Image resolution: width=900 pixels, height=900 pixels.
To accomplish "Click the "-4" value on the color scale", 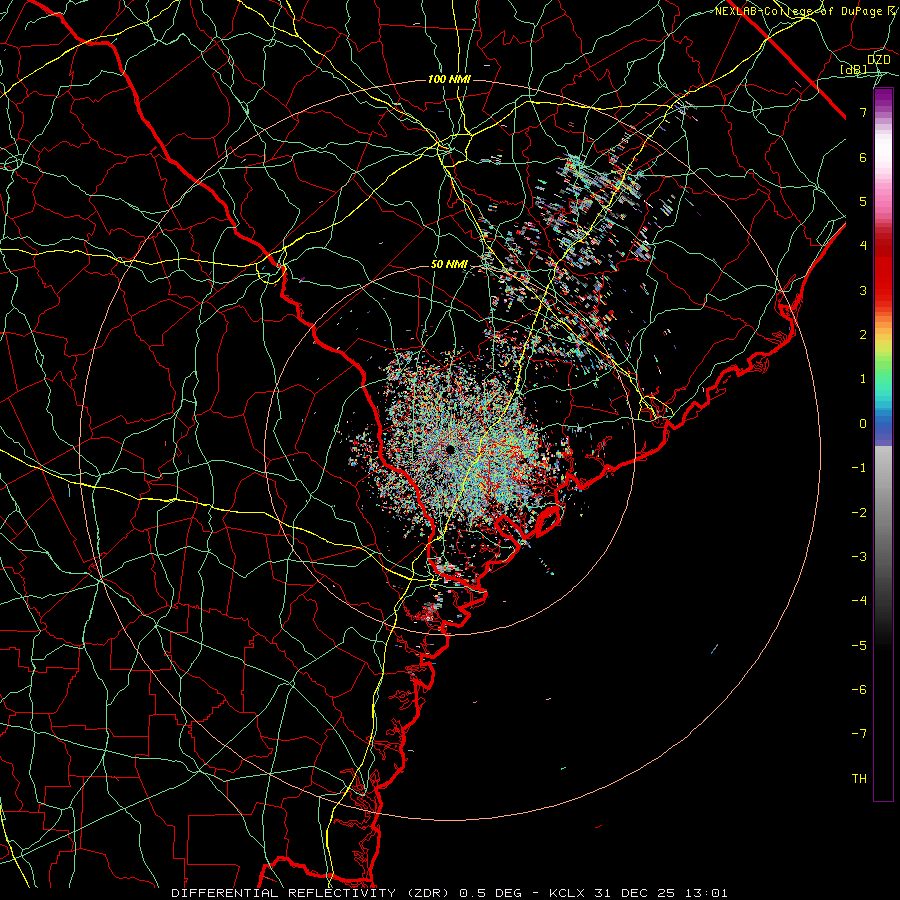I will 859,601.
